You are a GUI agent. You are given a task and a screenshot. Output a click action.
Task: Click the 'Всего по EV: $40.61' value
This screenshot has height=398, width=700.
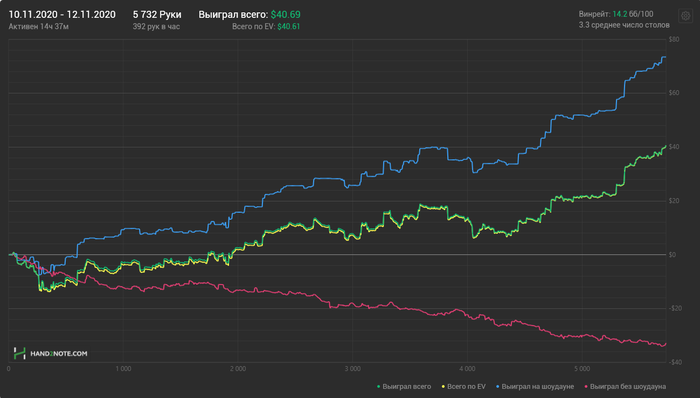[x=266, y=27]
